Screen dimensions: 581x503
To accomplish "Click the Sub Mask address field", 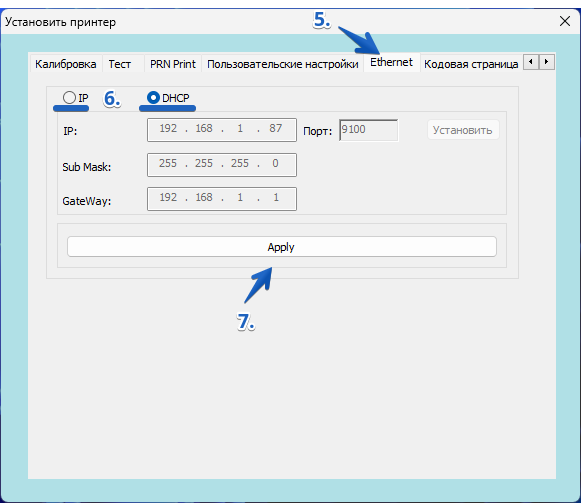I will click(x=222, y=165).
